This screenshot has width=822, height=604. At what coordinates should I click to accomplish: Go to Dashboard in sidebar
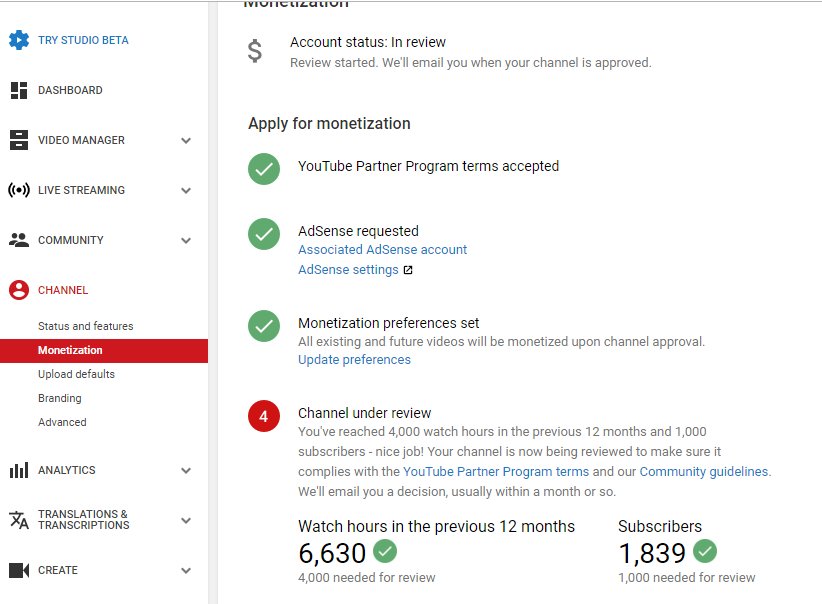[70, 90]
